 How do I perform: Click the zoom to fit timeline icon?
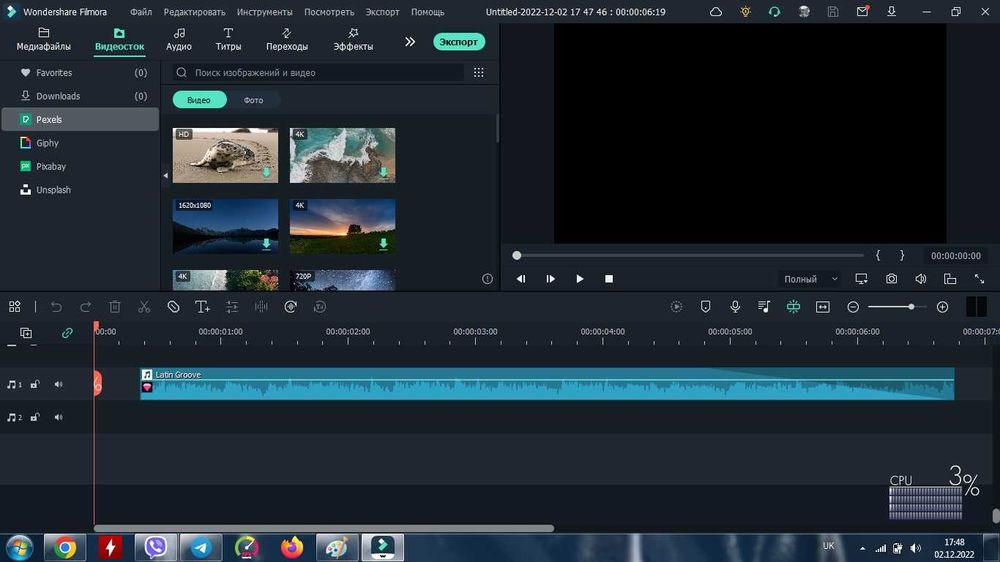point(823,307)
